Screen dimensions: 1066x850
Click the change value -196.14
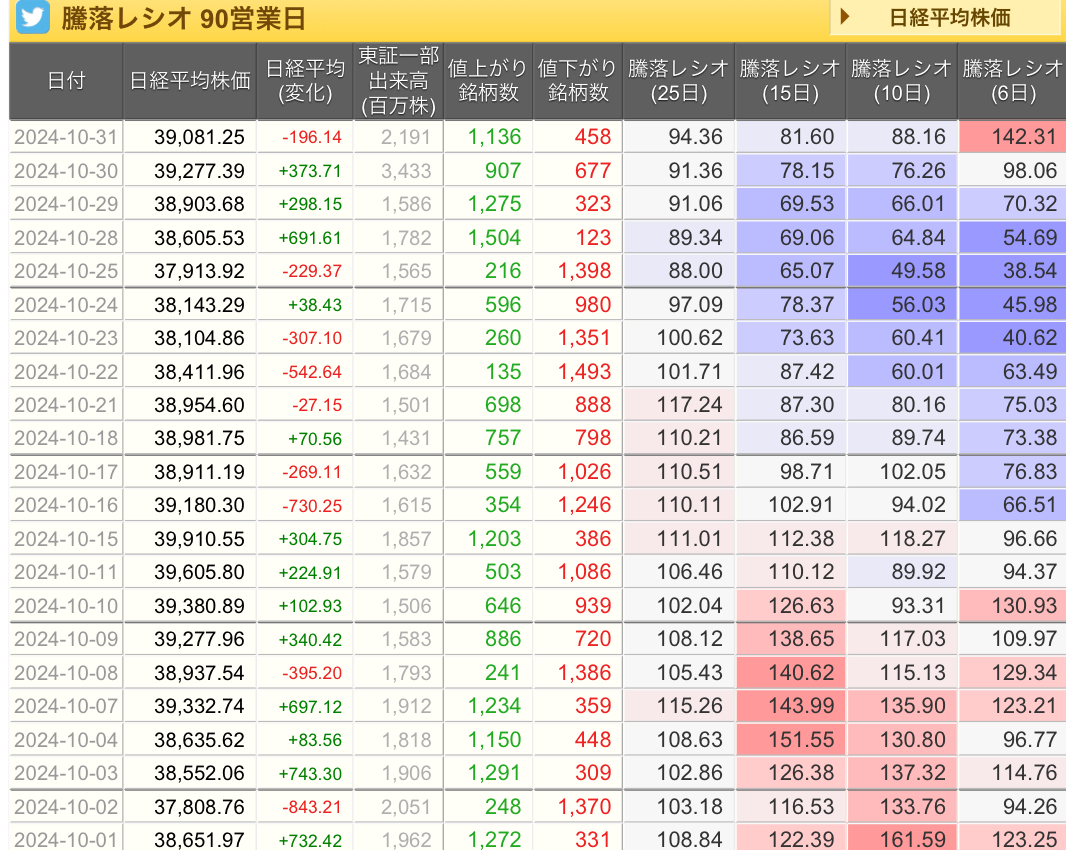(312, 137)
